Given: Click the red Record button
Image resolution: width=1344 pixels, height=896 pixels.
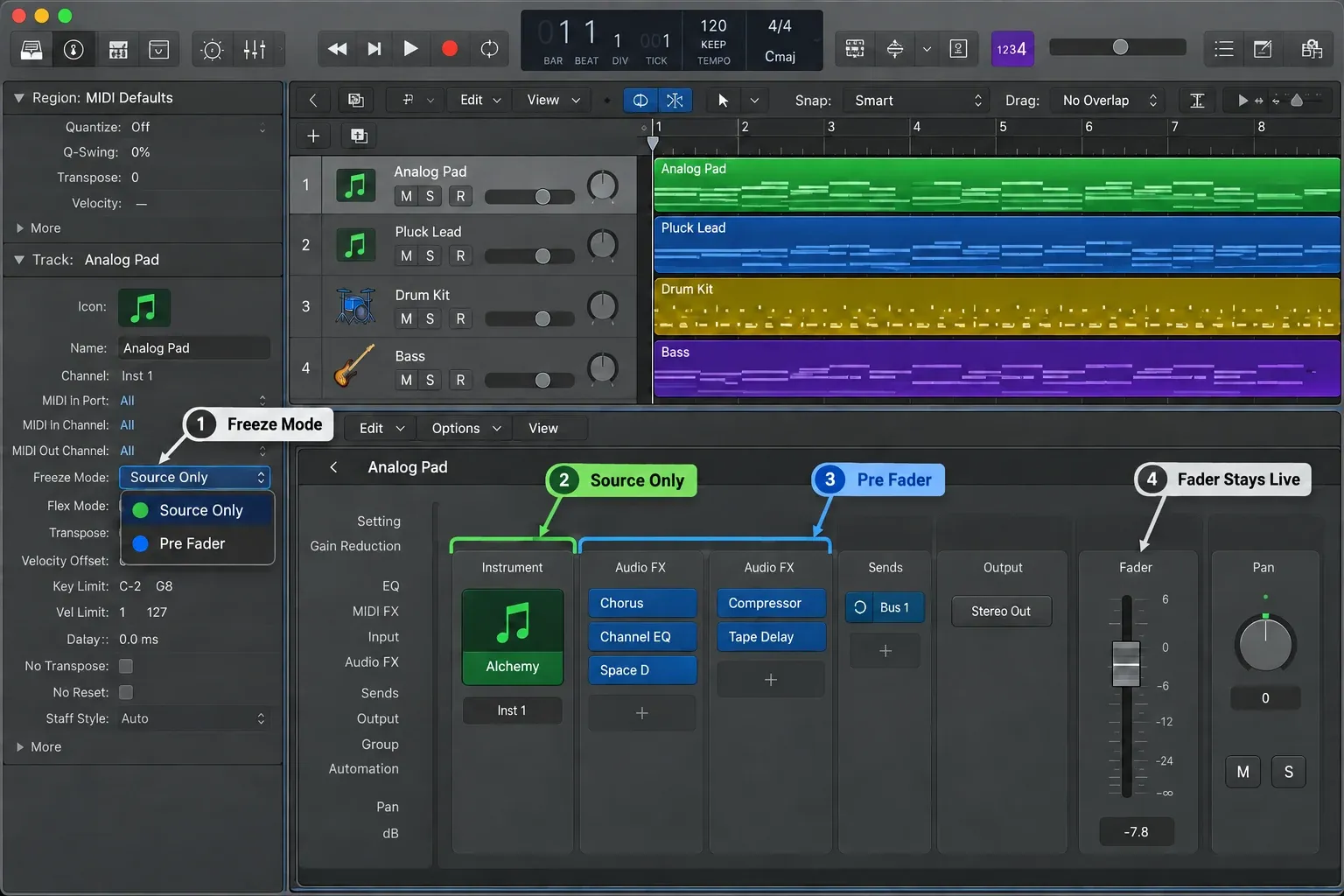Looking at the screenshot, I should click(450, 49).
